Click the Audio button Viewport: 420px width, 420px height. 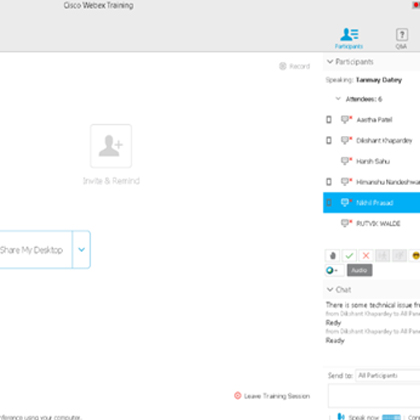point(359,270)
